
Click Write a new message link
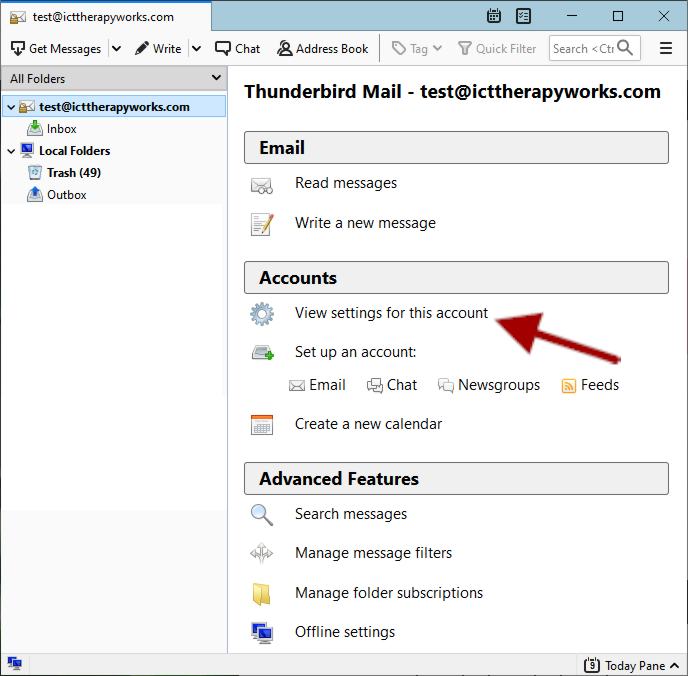[x=365, y=223]
